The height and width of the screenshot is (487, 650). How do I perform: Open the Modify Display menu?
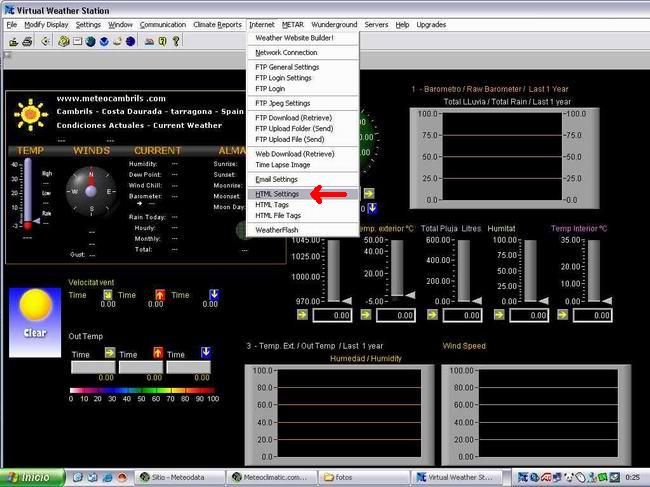coord(46,25)
